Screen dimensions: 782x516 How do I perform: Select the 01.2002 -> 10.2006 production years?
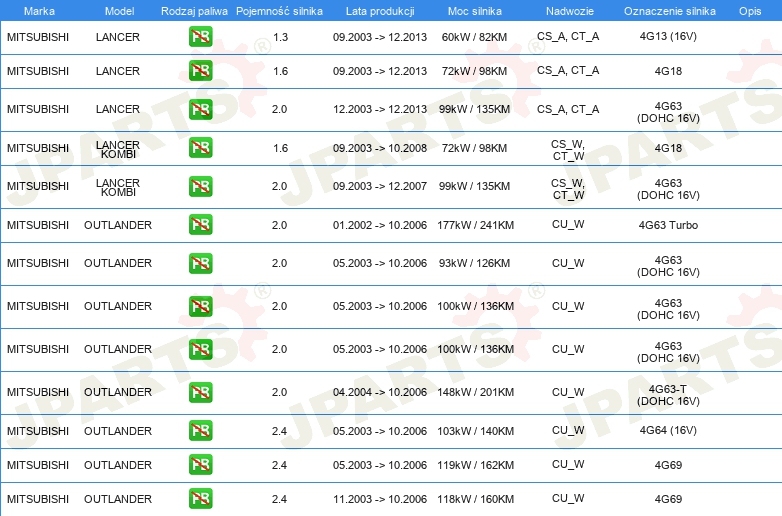tap(380, 225)
